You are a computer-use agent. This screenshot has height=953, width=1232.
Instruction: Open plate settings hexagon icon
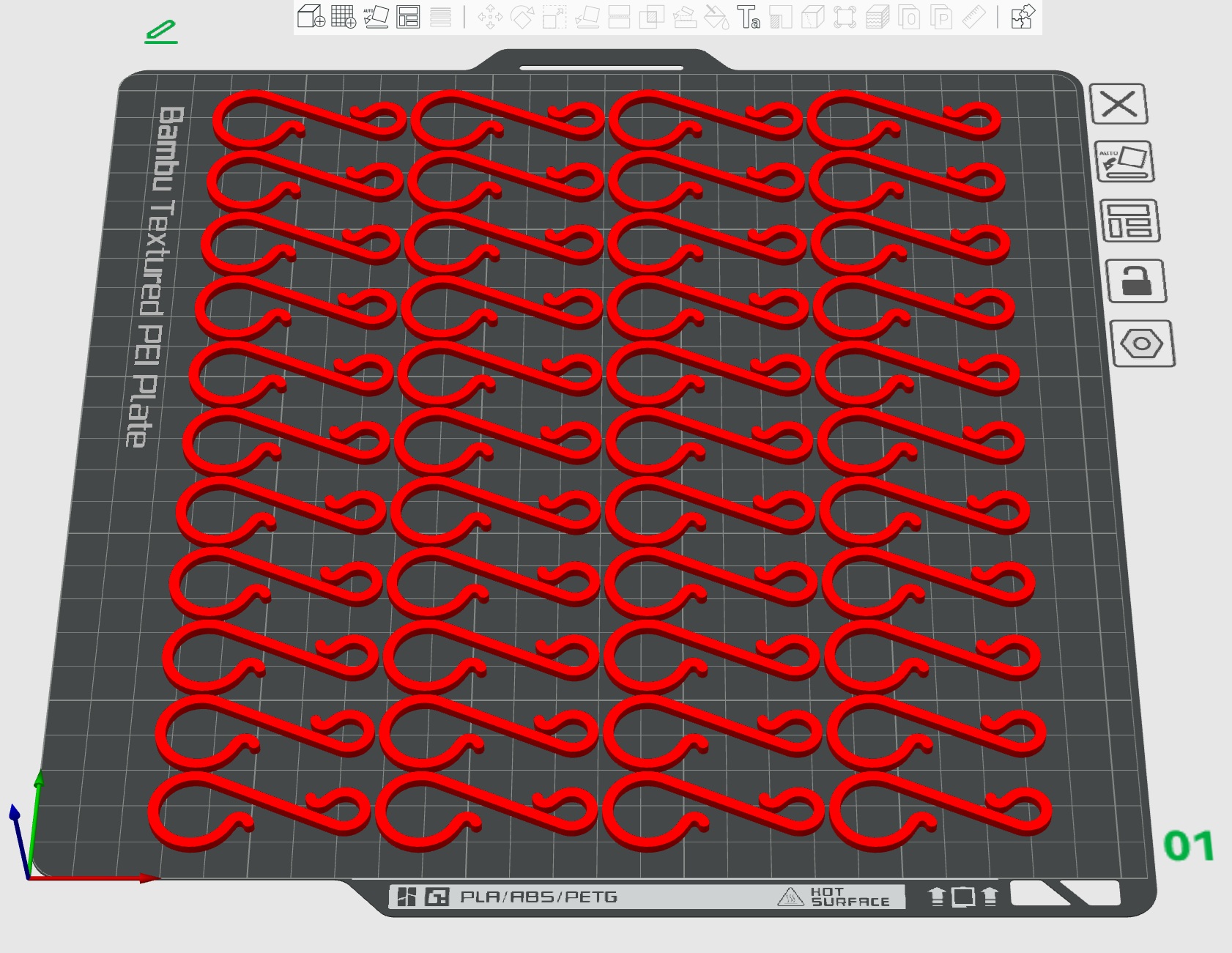(1142, 344)
